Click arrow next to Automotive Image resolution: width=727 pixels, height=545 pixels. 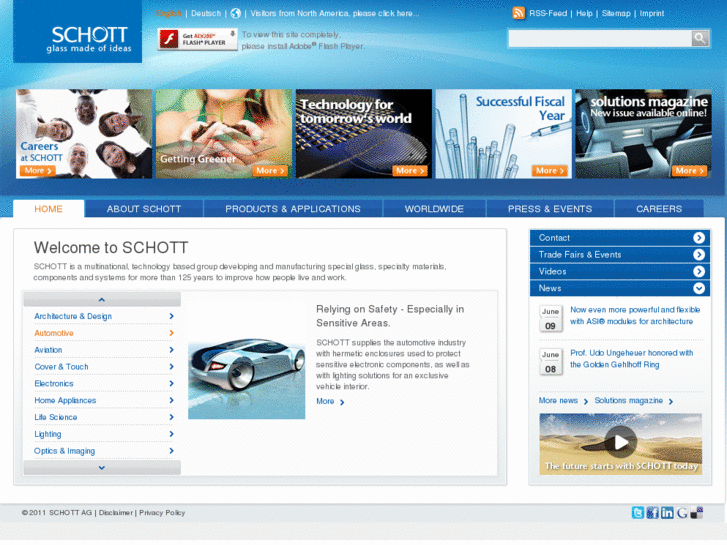(x=171, y=333)
